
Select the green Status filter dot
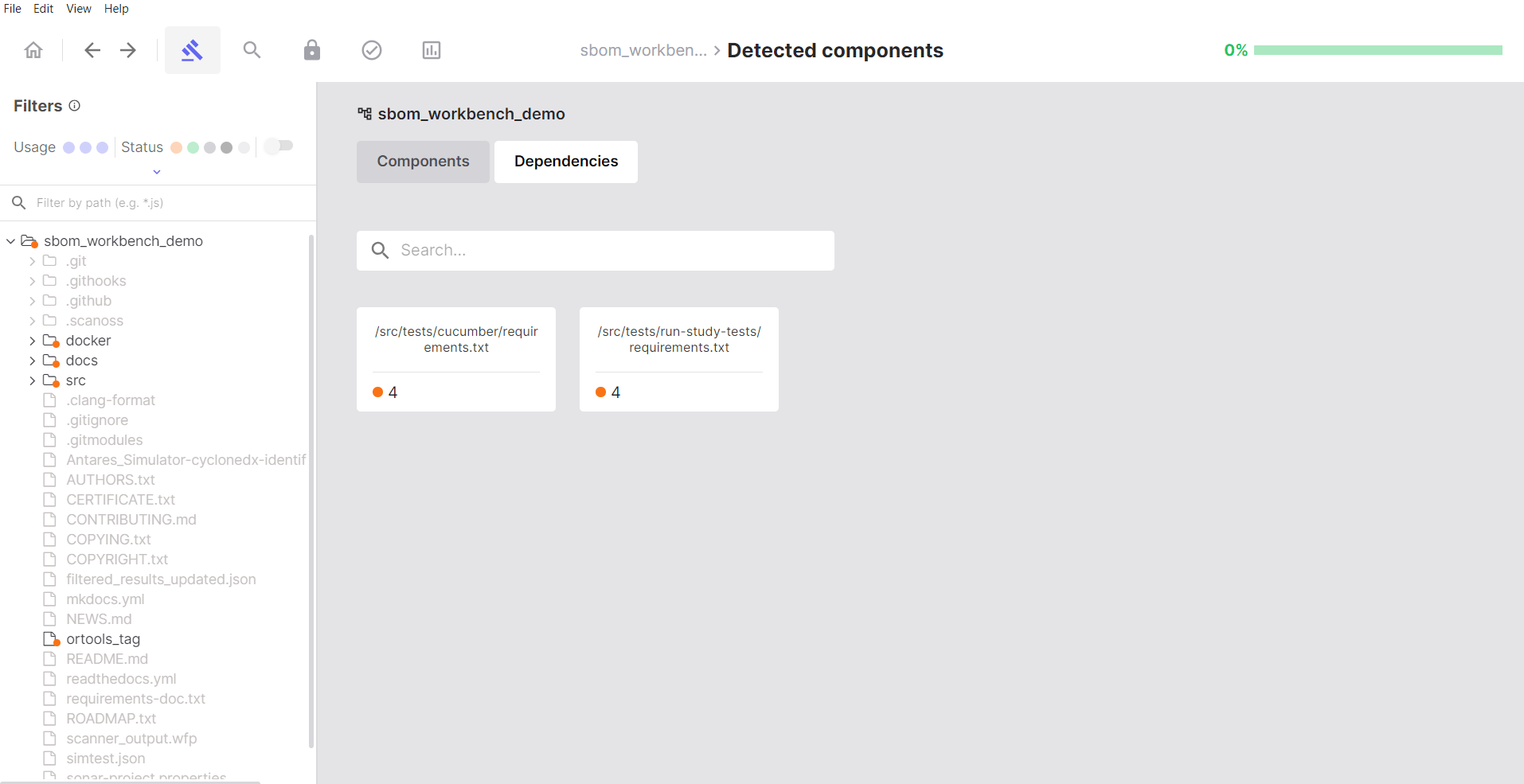(193, 147)
